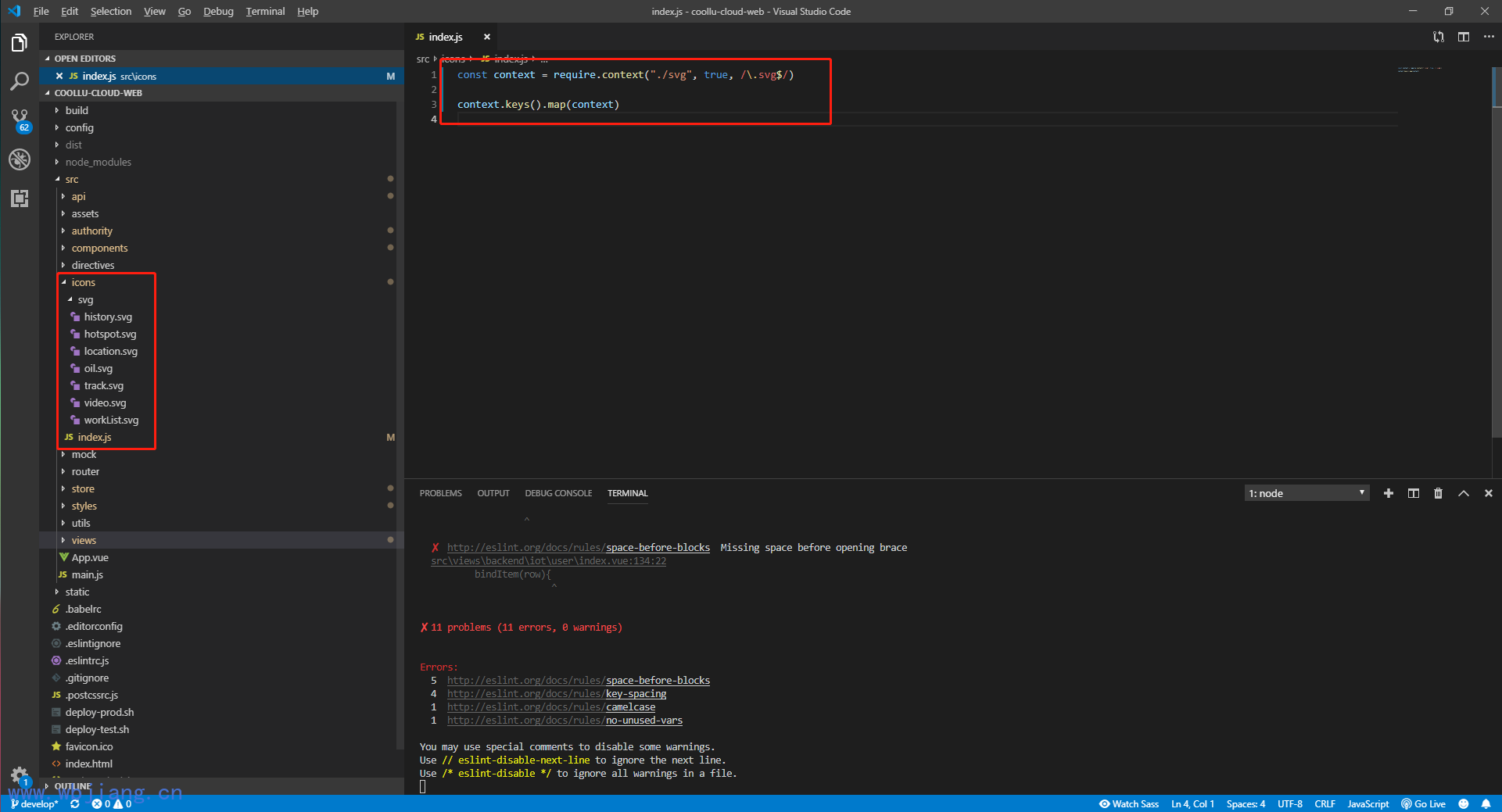The width and height of the screenshot is (1502, 812).
Task: Collapse the icons folder
Action: point(83,282)
